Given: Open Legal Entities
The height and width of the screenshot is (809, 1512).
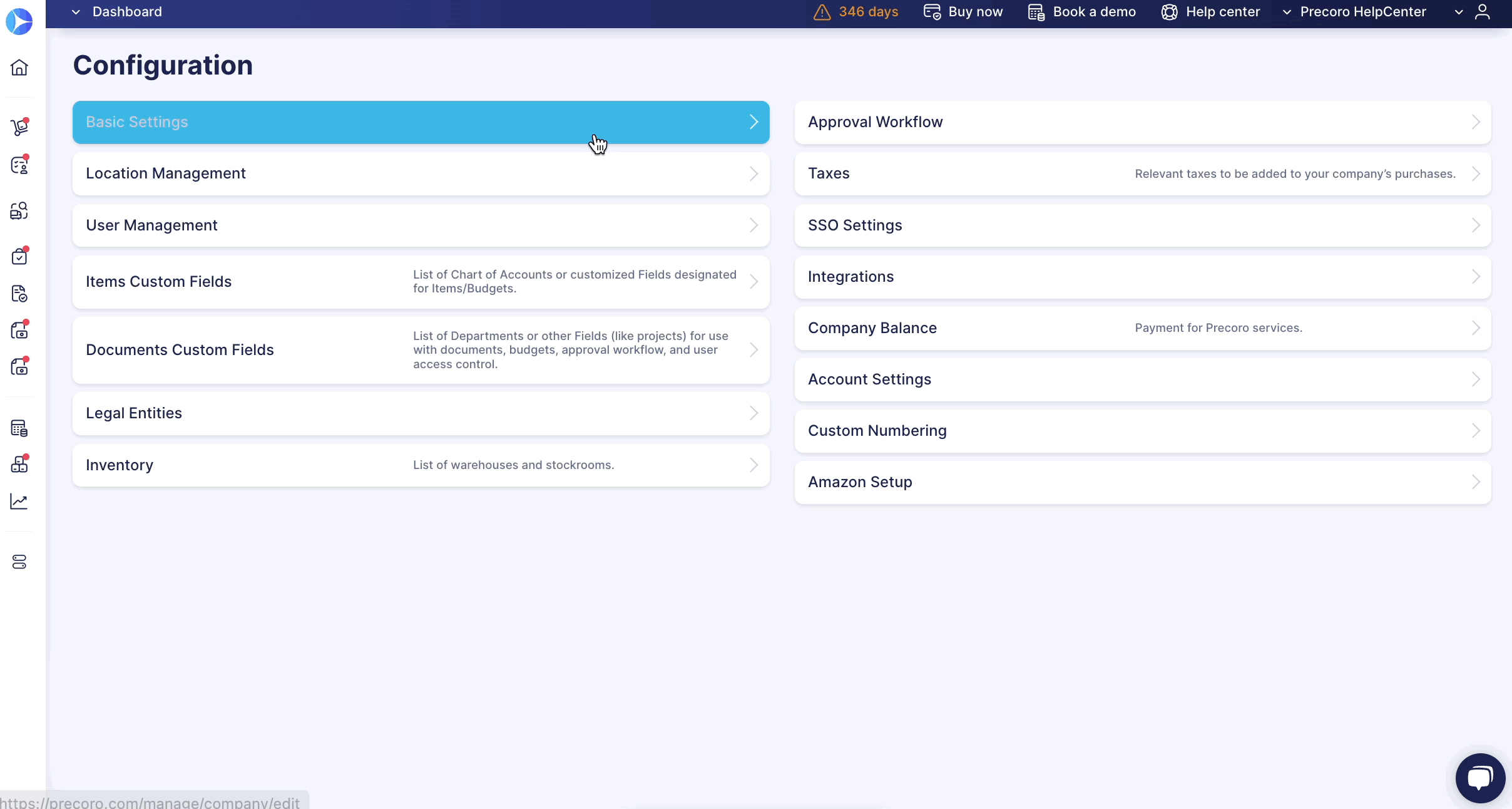Looking at the screenshot, I should (421, 413).
